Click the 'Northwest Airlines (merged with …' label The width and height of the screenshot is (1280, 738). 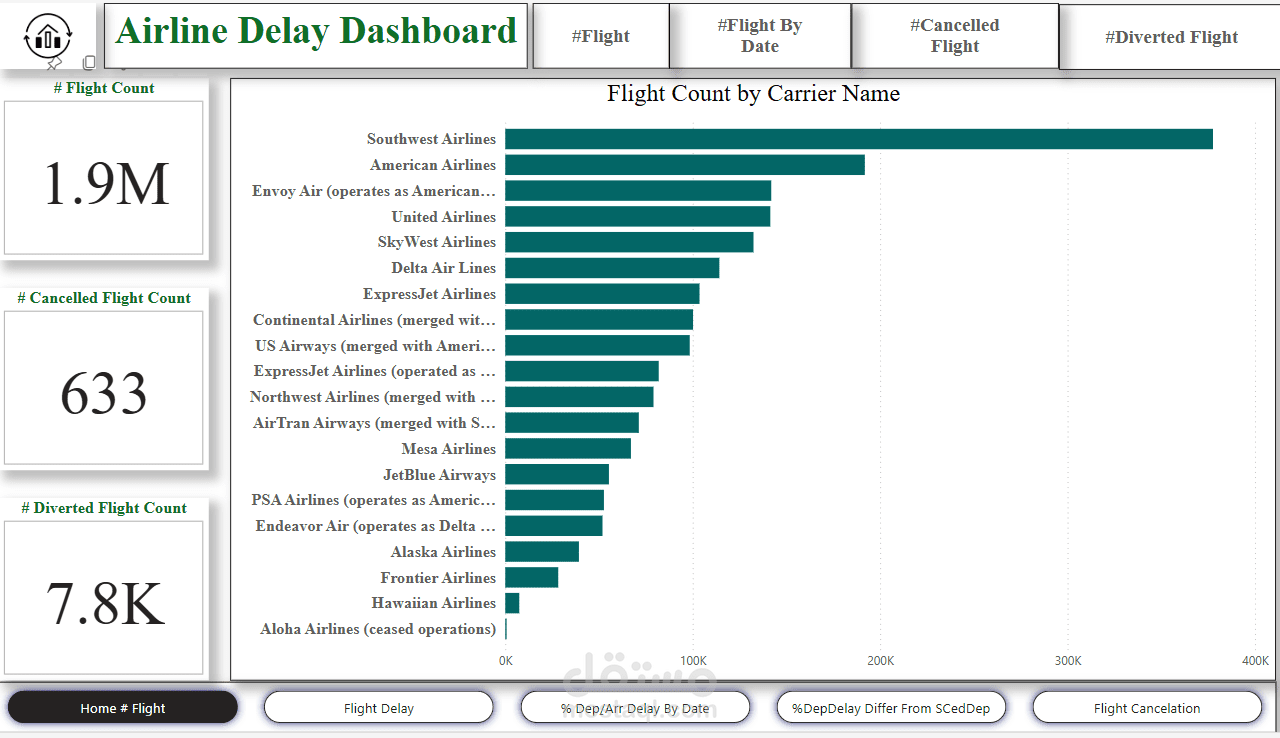pyautogui.click(x=373, y=397)
